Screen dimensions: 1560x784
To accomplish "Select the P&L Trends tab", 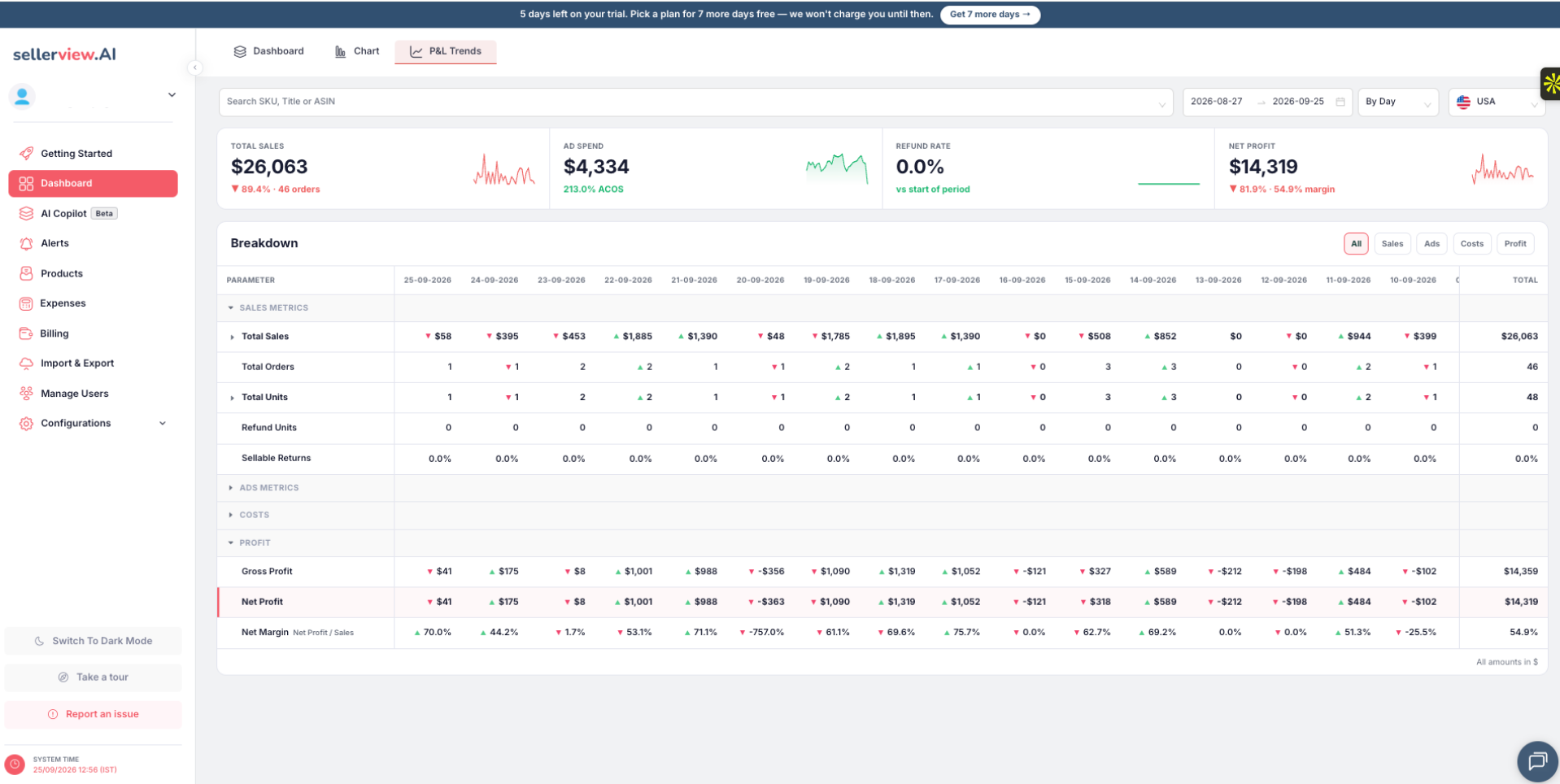I will (446, 51).
